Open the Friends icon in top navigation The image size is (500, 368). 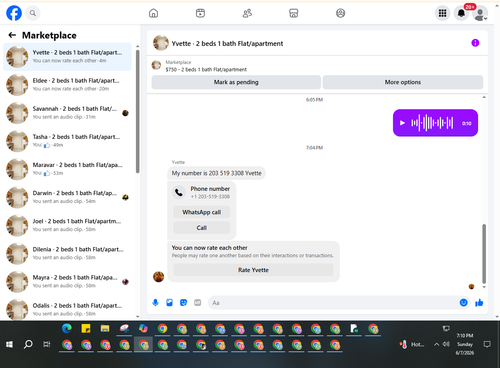coord(247,13)
